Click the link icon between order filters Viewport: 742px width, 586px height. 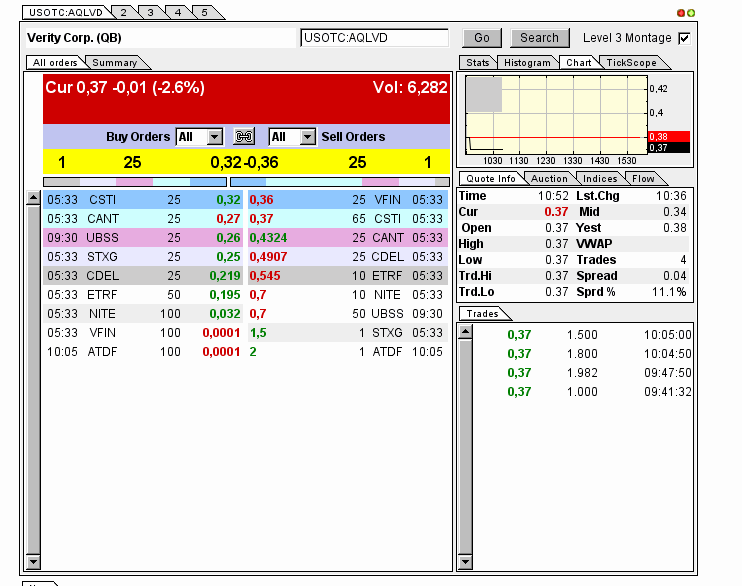click(244, 137)
